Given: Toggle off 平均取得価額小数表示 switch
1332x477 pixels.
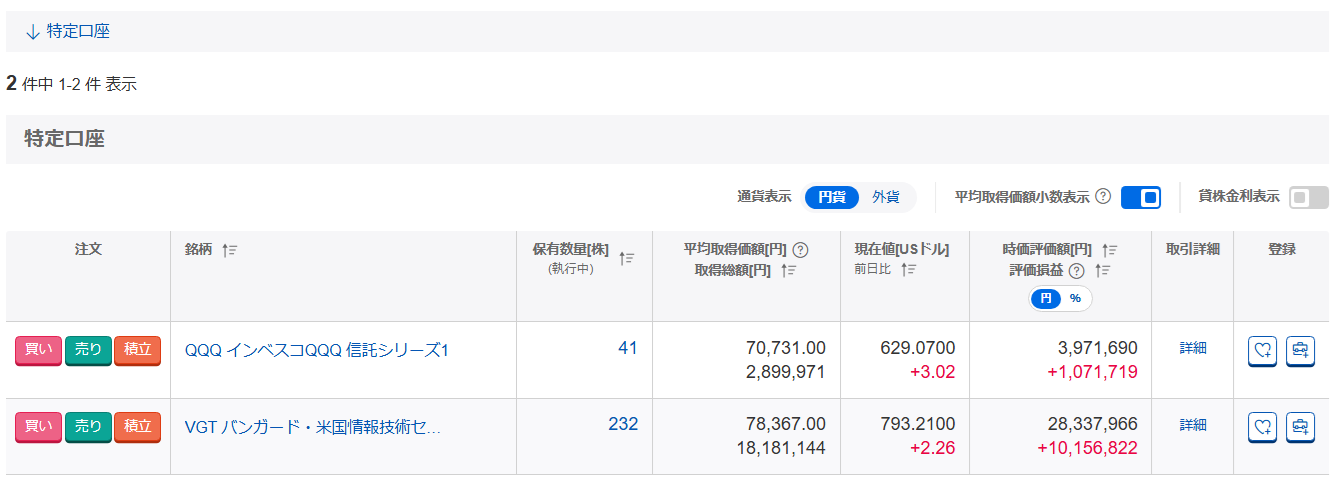Looking at the screenshot, I should coord(1141,197).
